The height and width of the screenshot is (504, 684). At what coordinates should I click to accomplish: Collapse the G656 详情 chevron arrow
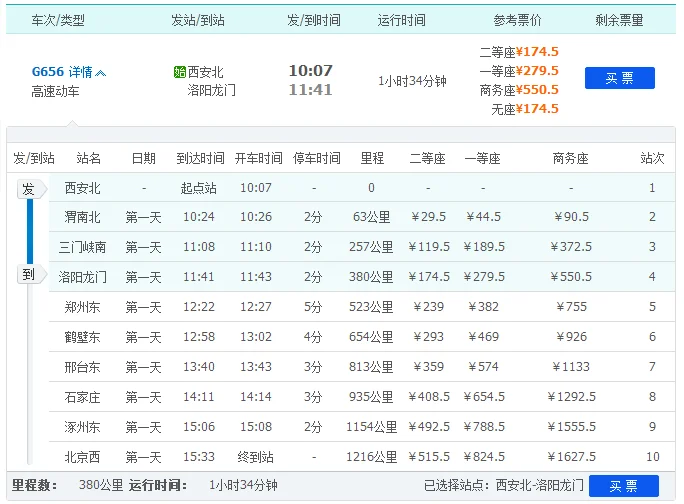point(100,73)
